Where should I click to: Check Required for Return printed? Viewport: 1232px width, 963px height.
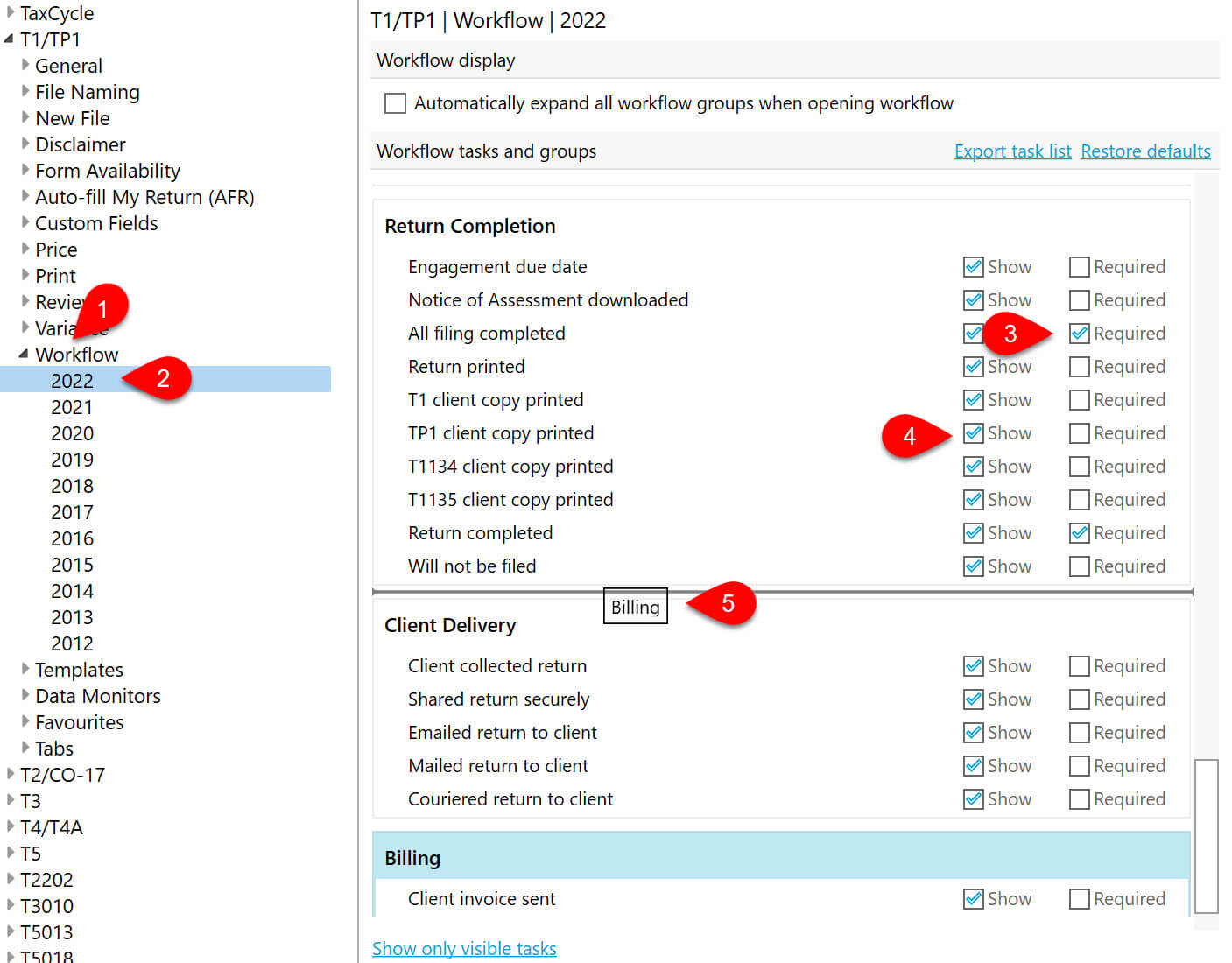[x=1080, y=367]
